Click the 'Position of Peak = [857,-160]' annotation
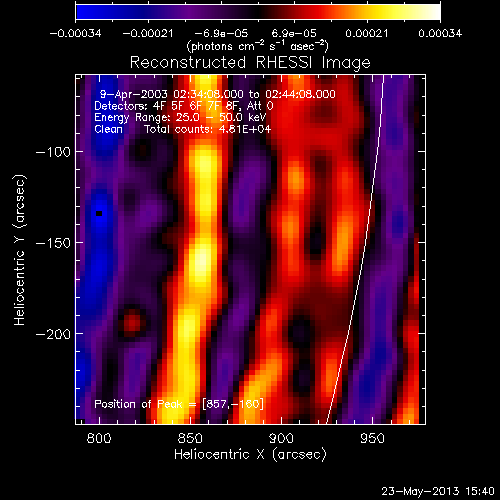 [x=179, y=404]
